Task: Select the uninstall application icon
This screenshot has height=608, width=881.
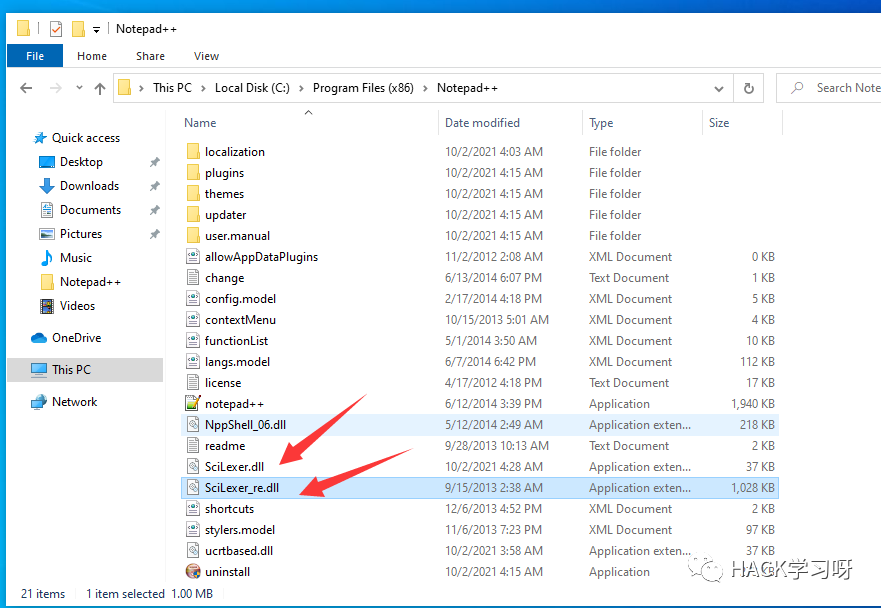Action: [x=193, y=572]
